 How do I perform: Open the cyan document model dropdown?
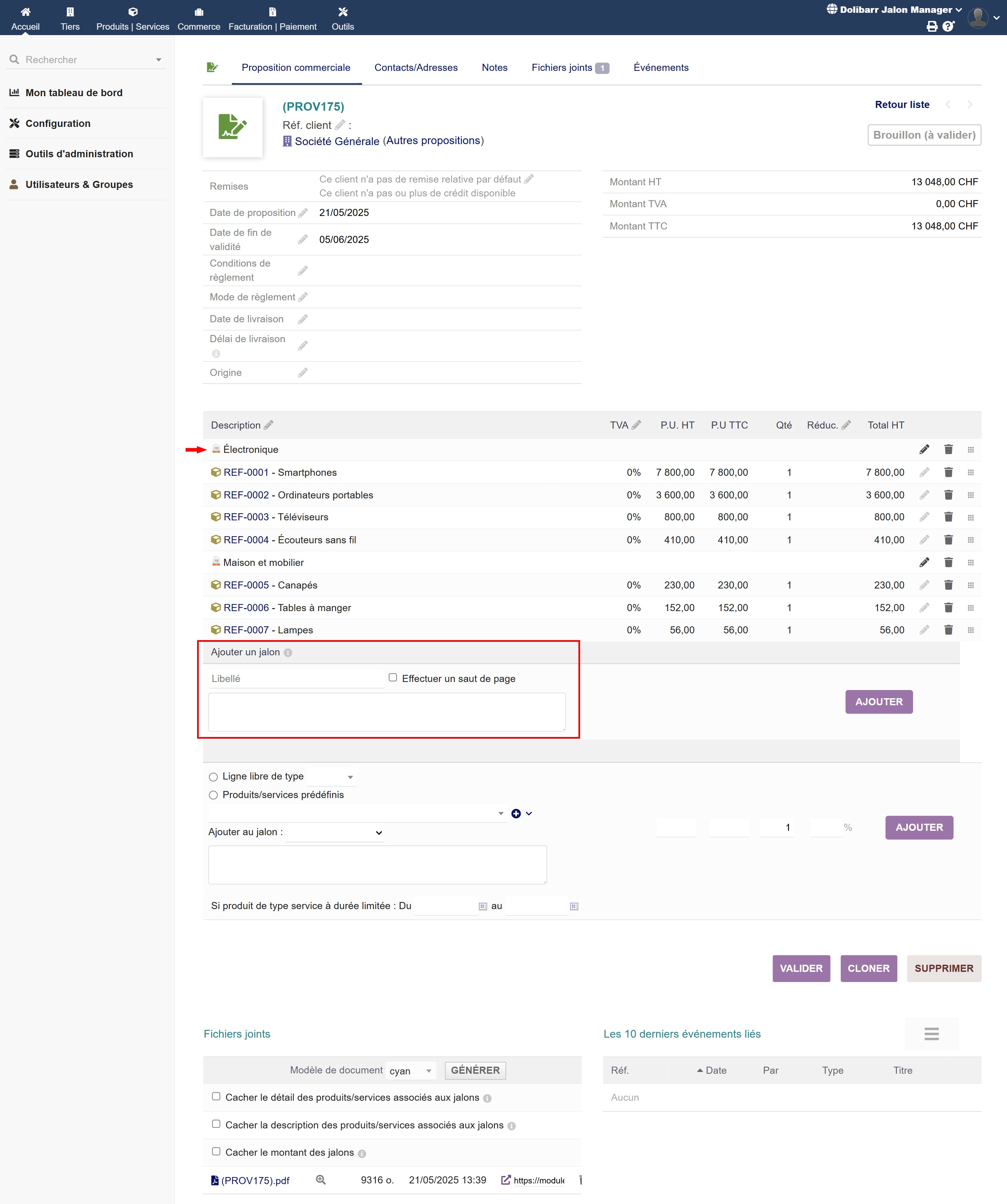[x=411, y=1071]
